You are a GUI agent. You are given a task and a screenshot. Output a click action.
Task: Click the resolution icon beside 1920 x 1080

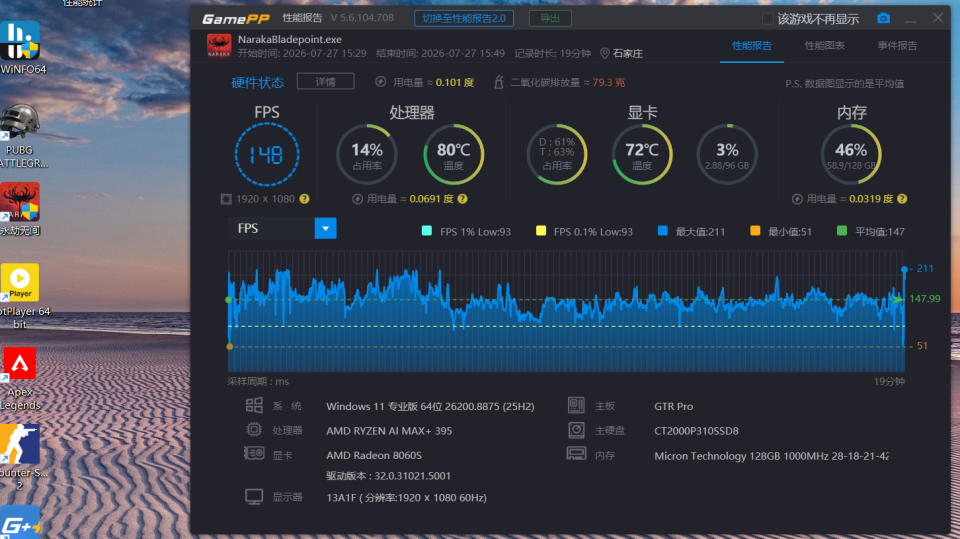(x=226, y=199)
